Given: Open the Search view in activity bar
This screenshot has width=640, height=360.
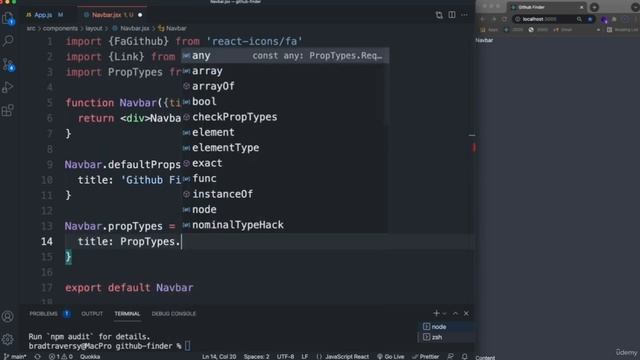Looking at the screenshot, I should tap(8, 40).
